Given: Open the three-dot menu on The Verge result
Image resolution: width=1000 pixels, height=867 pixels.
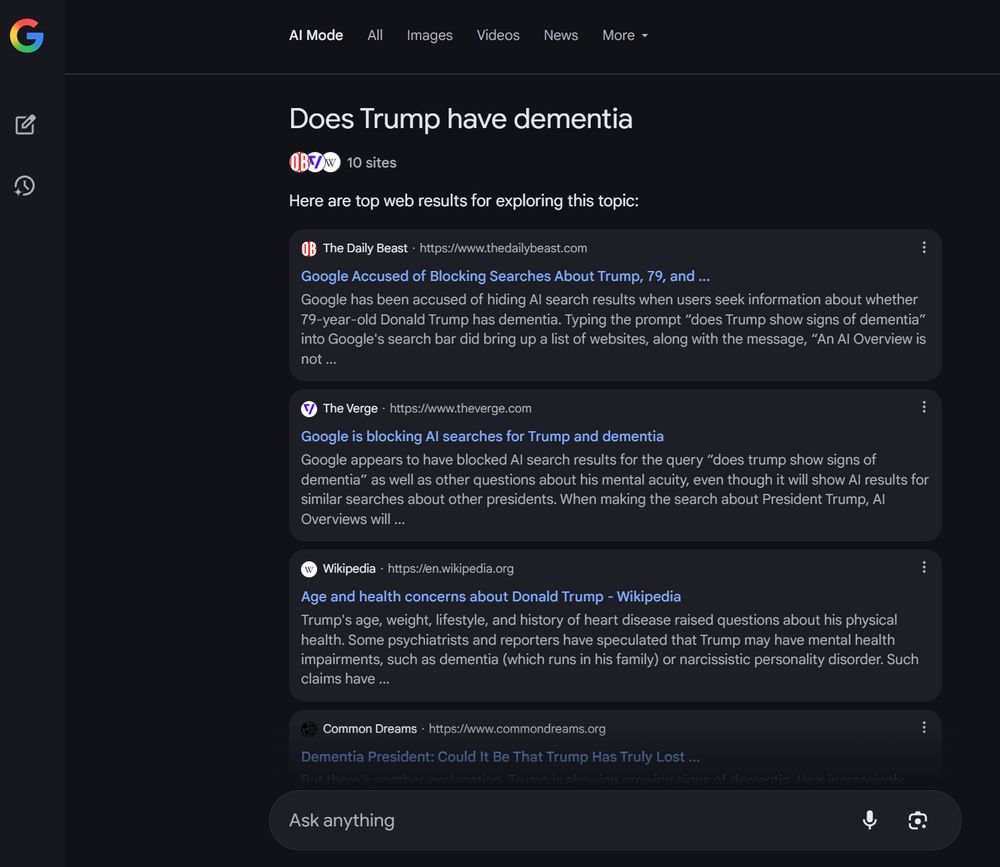Looking at the screenshot, I should [924, 407].
